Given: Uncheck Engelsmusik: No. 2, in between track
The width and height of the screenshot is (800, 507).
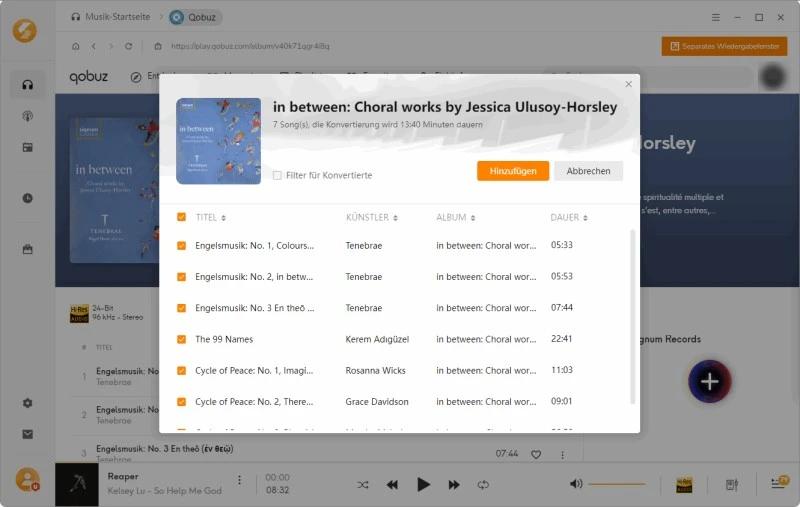Looking at the screenshot, I should pyautogui.click(x=181, y=277).
